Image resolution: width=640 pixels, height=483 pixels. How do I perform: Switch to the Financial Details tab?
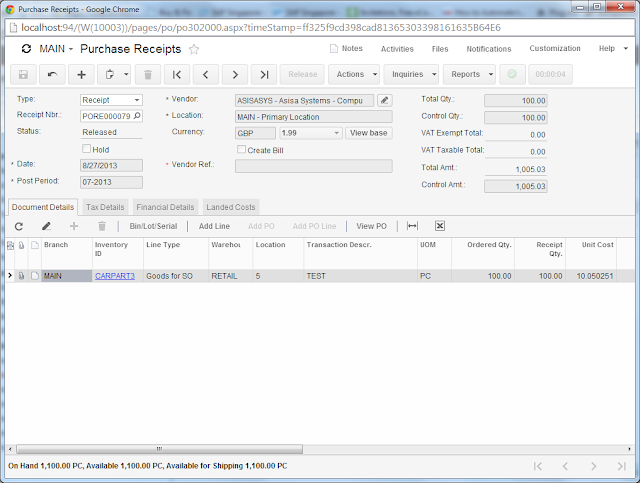tap(165, 207)
